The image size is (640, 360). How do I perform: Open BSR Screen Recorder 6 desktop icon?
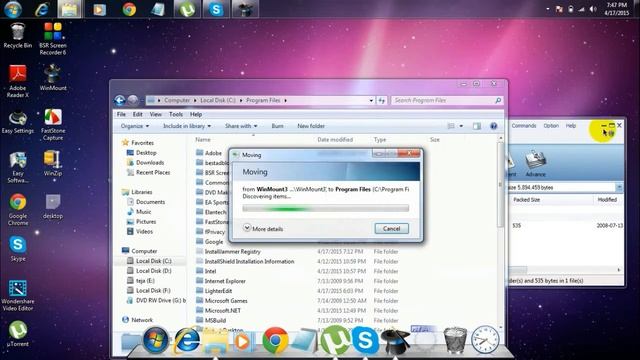click(53, 38)
